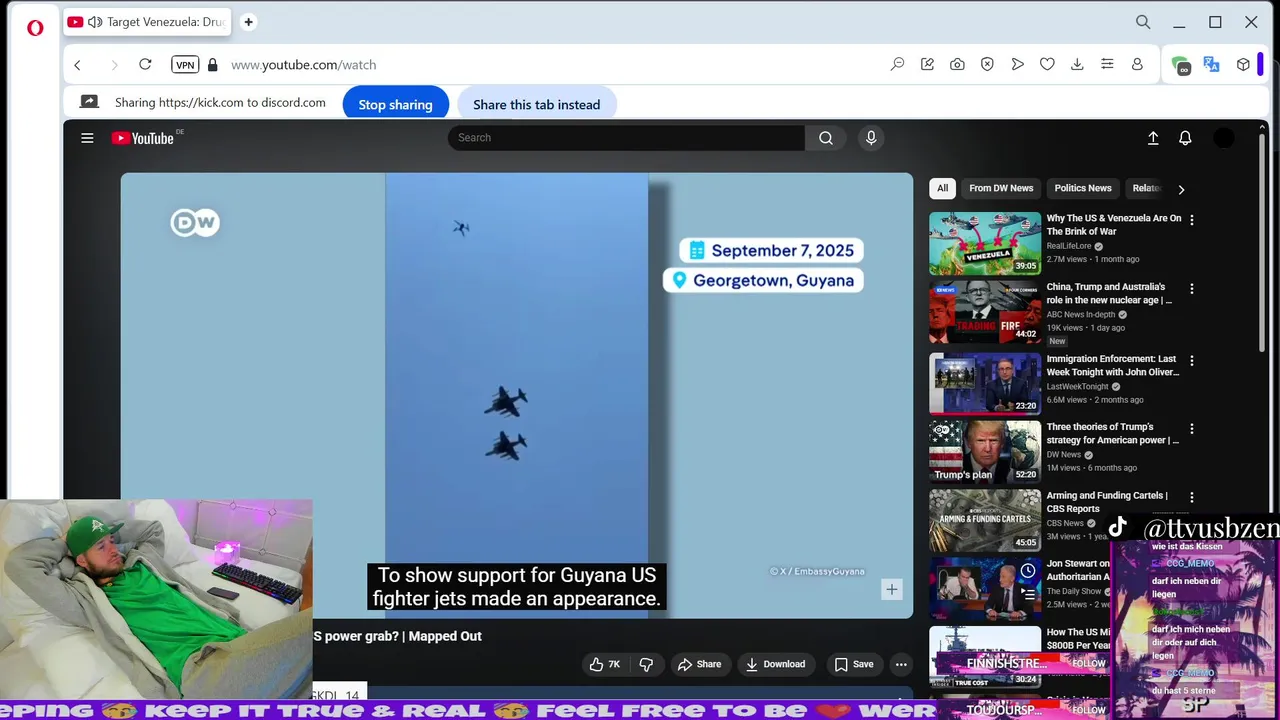Screen dimensions: 1280x720
Task: Click the YouTube Search field
Action: pyautogui.click(x=626, y=138)
